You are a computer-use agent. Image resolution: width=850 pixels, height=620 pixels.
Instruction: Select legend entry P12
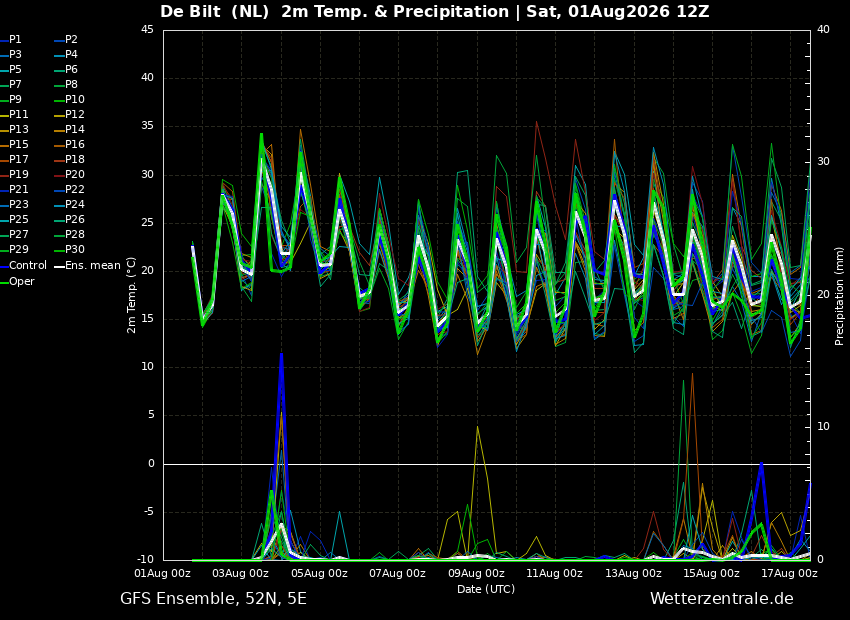(70, 115)
